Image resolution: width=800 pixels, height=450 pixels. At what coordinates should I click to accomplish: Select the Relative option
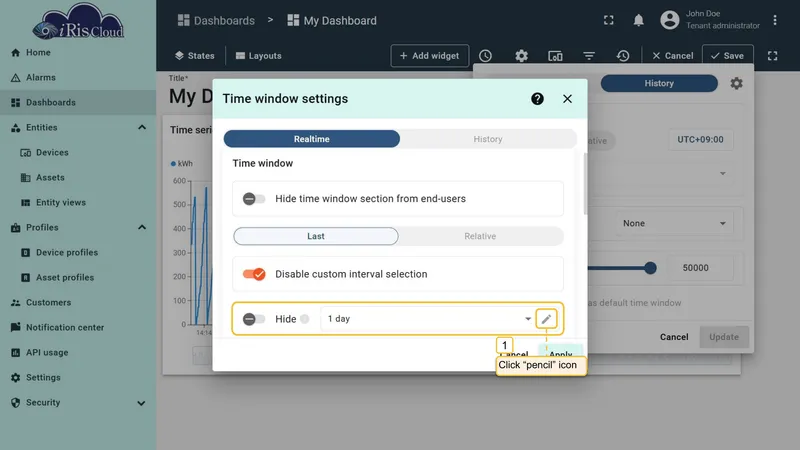tap(480, 236)
